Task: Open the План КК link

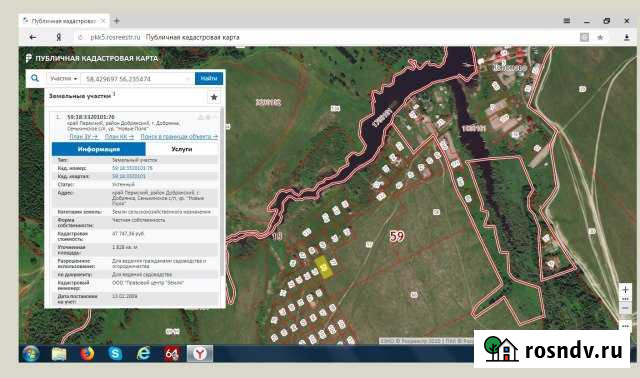Action: [119, 137]
